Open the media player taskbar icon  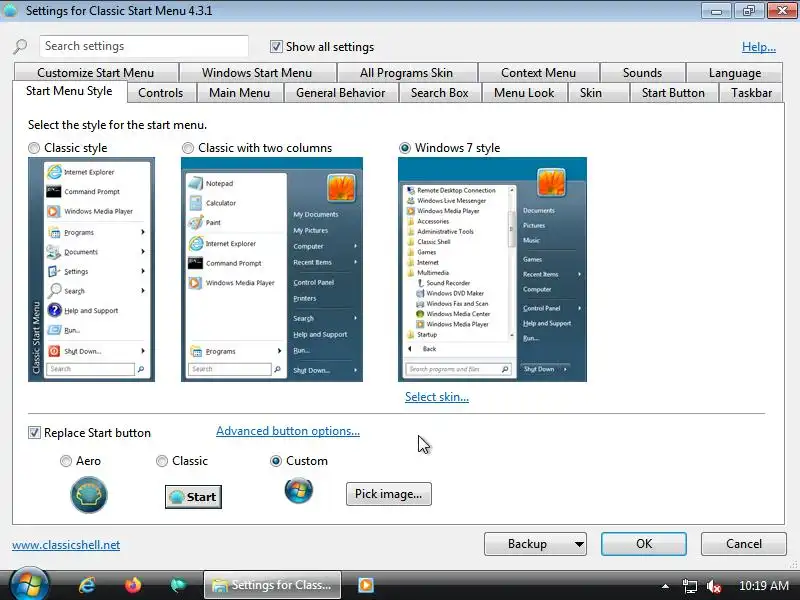pos(366,585)
